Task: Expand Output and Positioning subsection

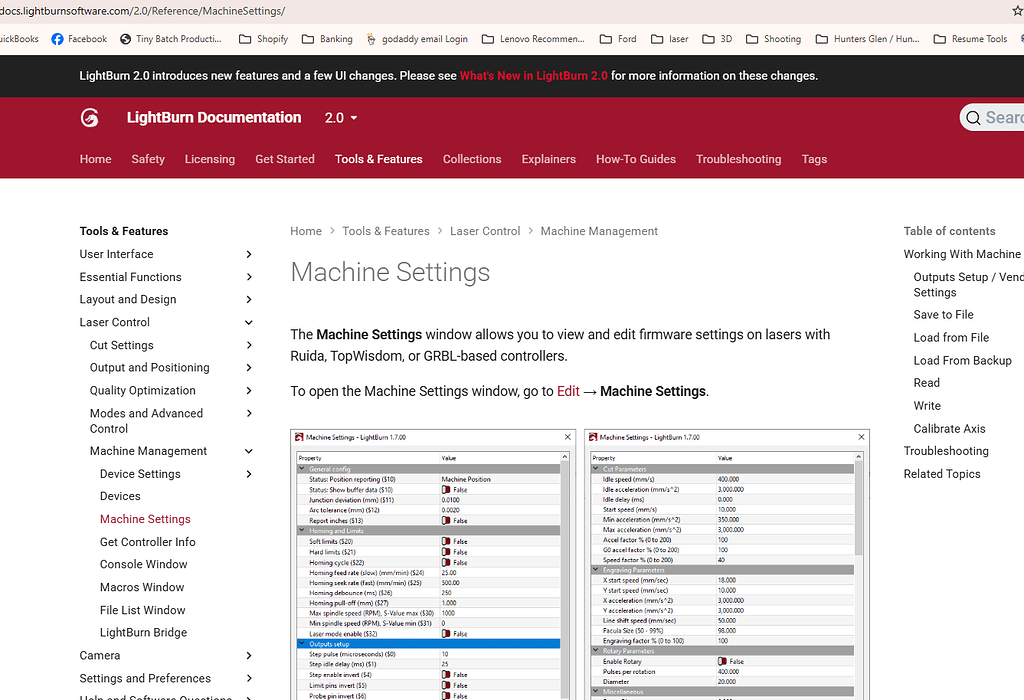Action: pos(249,368)
